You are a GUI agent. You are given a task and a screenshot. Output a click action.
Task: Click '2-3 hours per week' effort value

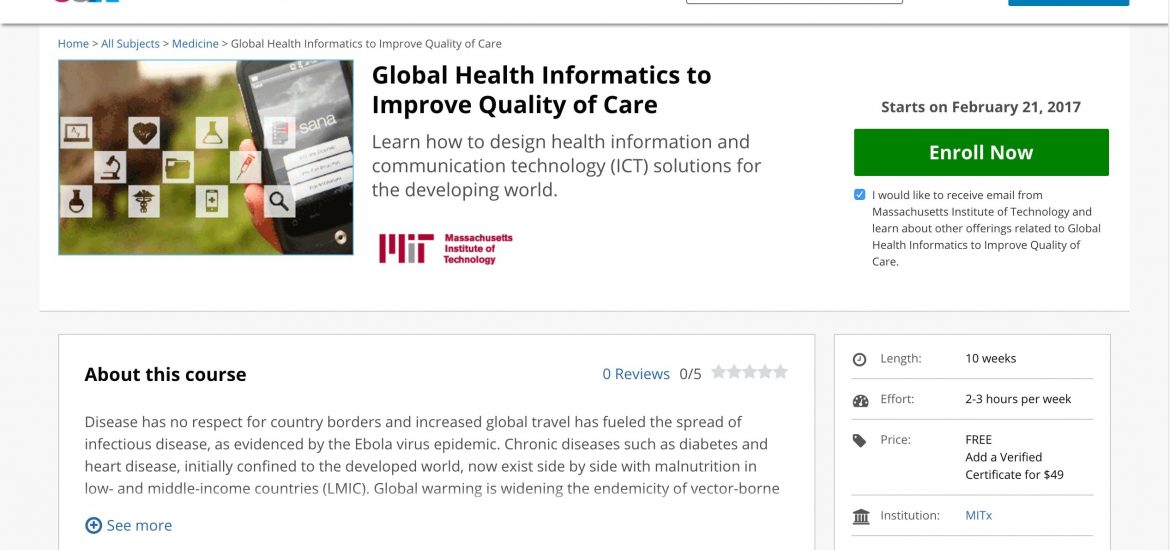(x=1018, y=399)
